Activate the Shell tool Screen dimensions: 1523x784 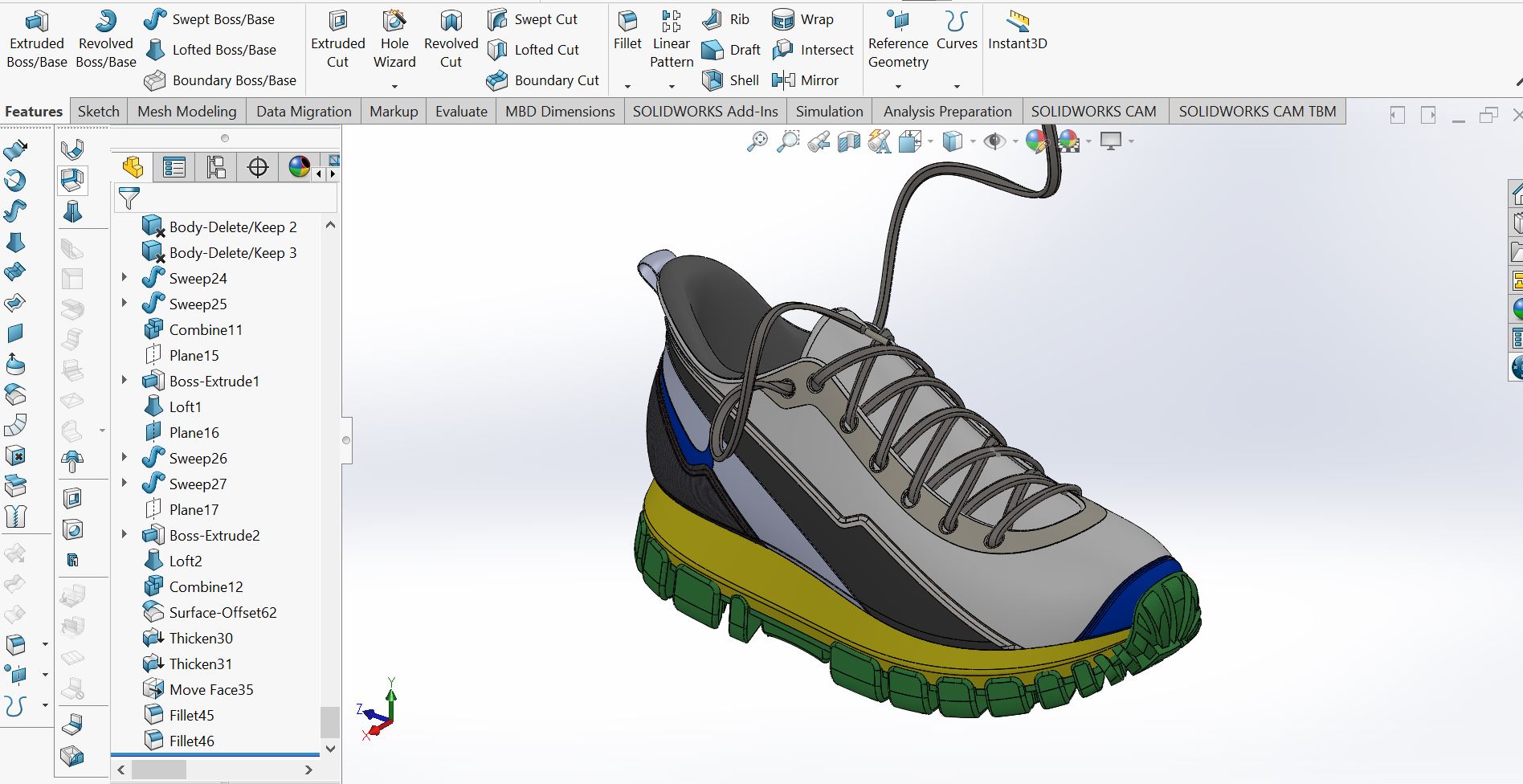(x=730, y=80)
